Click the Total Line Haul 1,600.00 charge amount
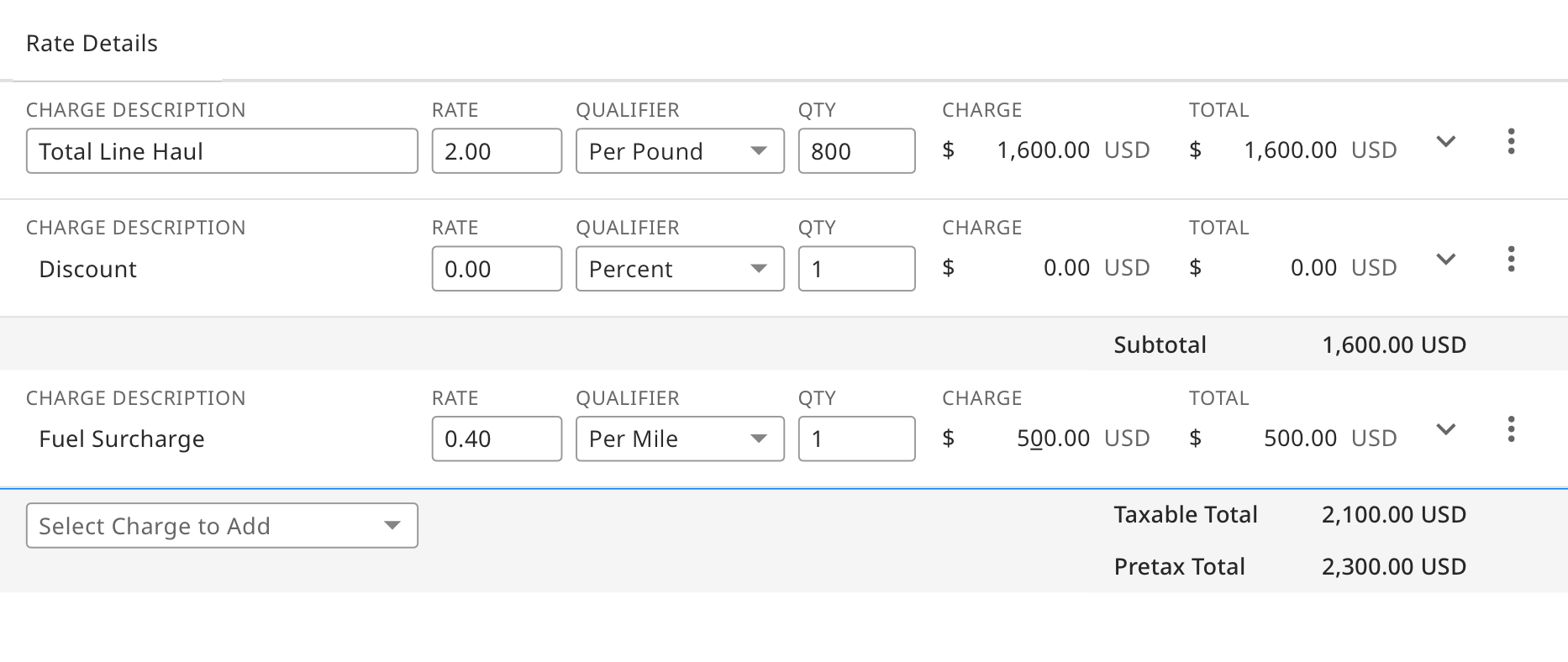The image size is (1568, 662). click(1043, 150)
